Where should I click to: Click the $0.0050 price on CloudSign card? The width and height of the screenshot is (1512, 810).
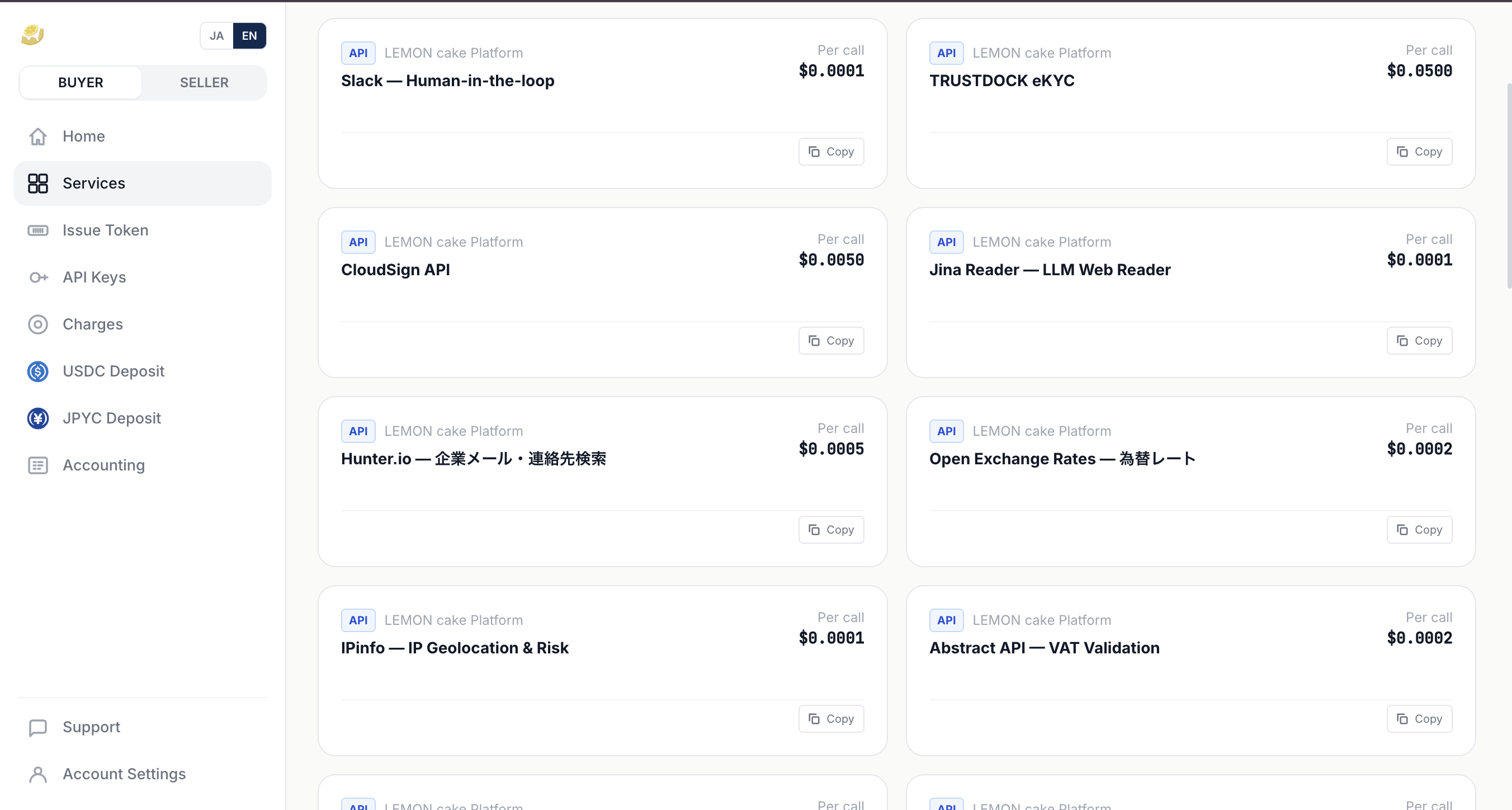coord(831,260)
